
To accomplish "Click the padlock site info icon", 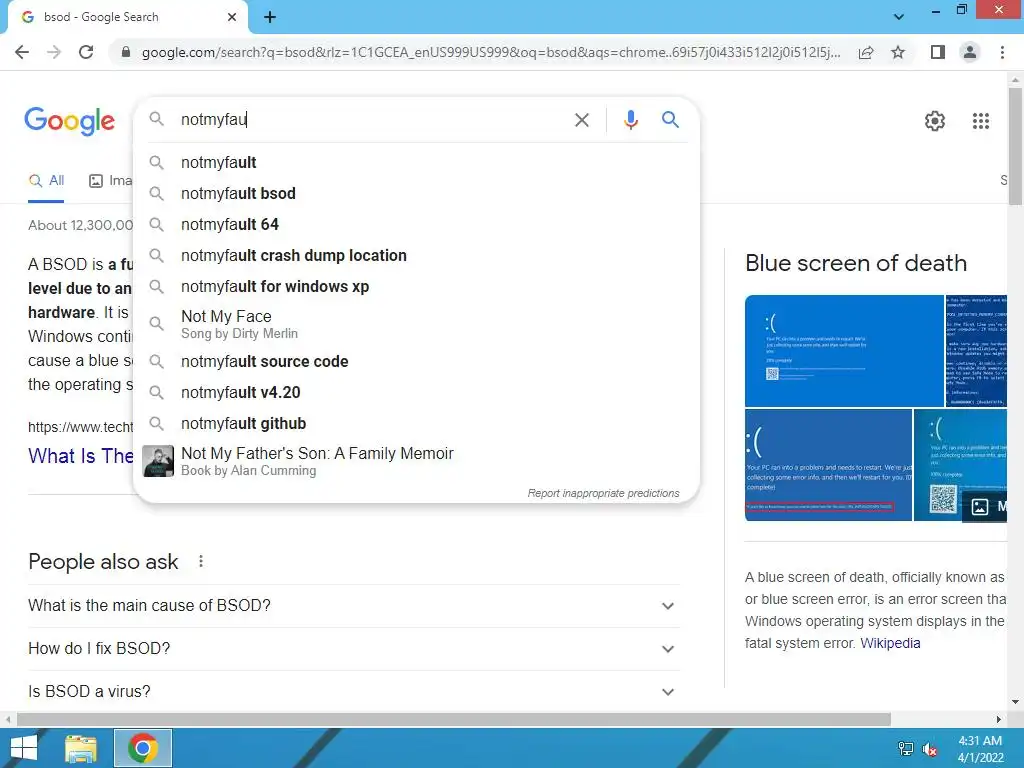I will click(x=126, y=52).
